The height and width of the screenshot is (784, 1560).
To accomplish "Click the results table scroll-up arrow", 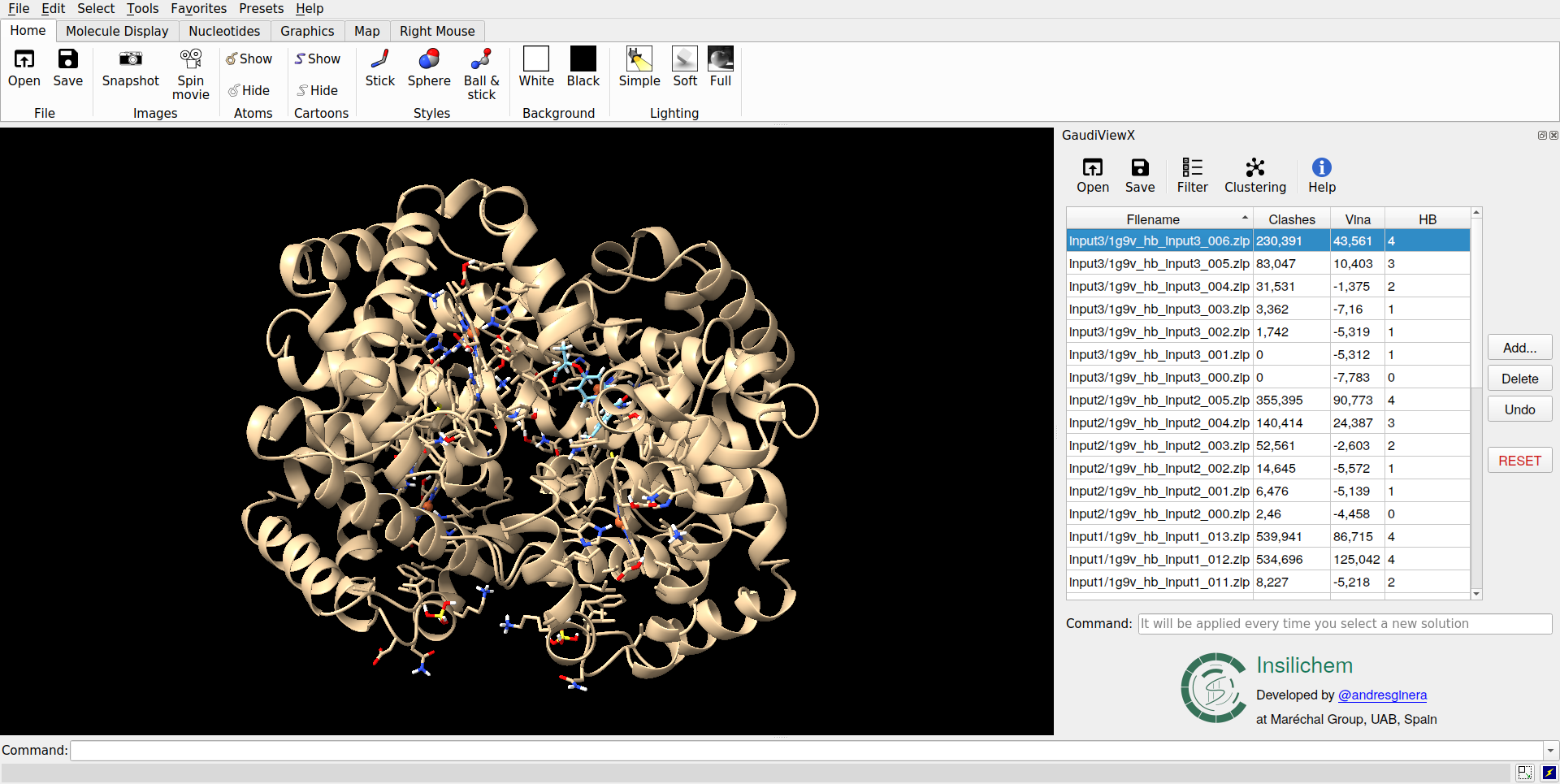I will click(1476, 213).
